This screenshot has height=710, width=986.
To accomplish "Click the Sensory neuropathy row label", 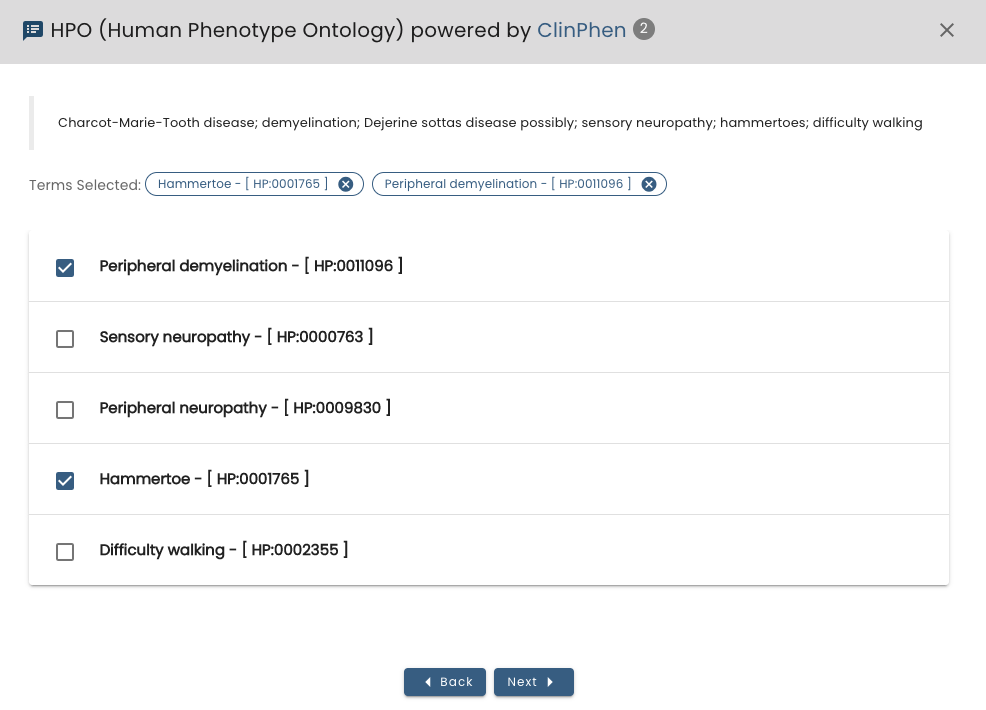I will (236, 337).
